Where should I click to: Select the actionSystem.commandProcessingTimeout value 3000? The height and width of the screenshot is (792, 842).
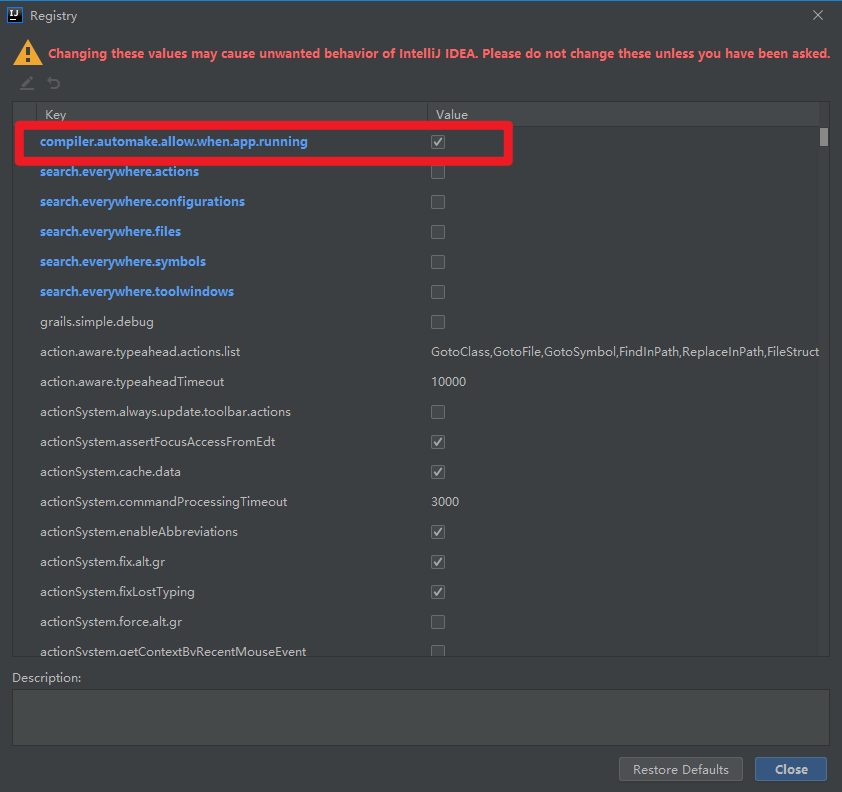[x=445, y=502]
